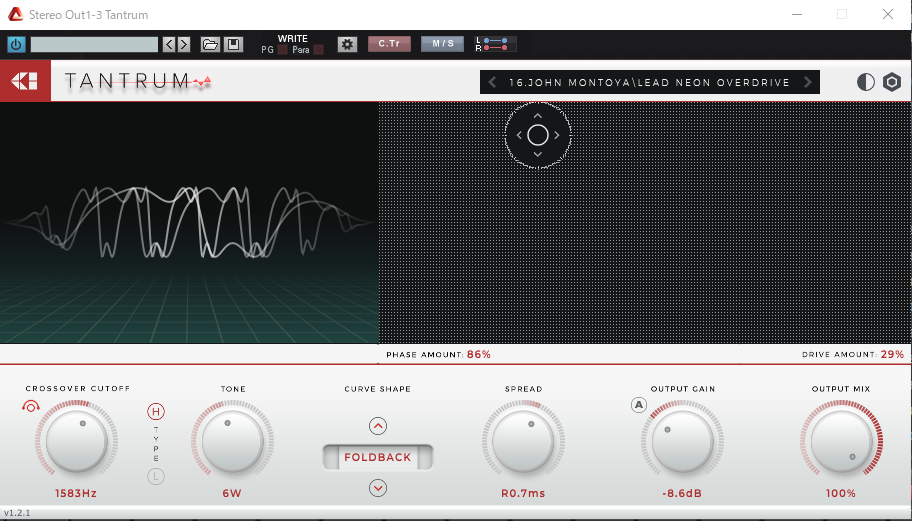The width and height of the screenshot is (912, 521).
Task: Close the Tantrum plugin window
Action: point(888,14)
